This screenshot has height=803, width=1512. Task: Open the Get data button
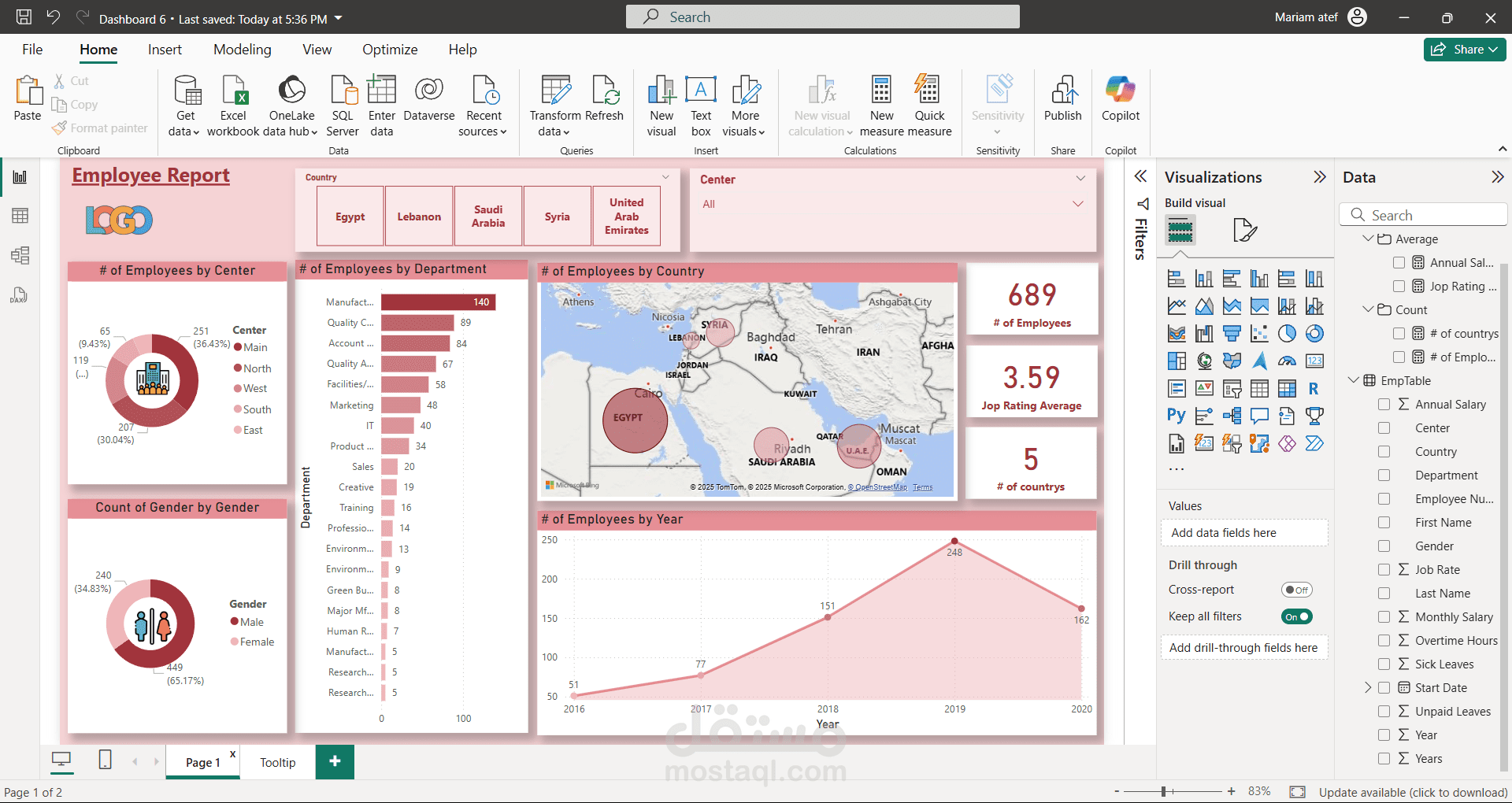tap(186, 105)
